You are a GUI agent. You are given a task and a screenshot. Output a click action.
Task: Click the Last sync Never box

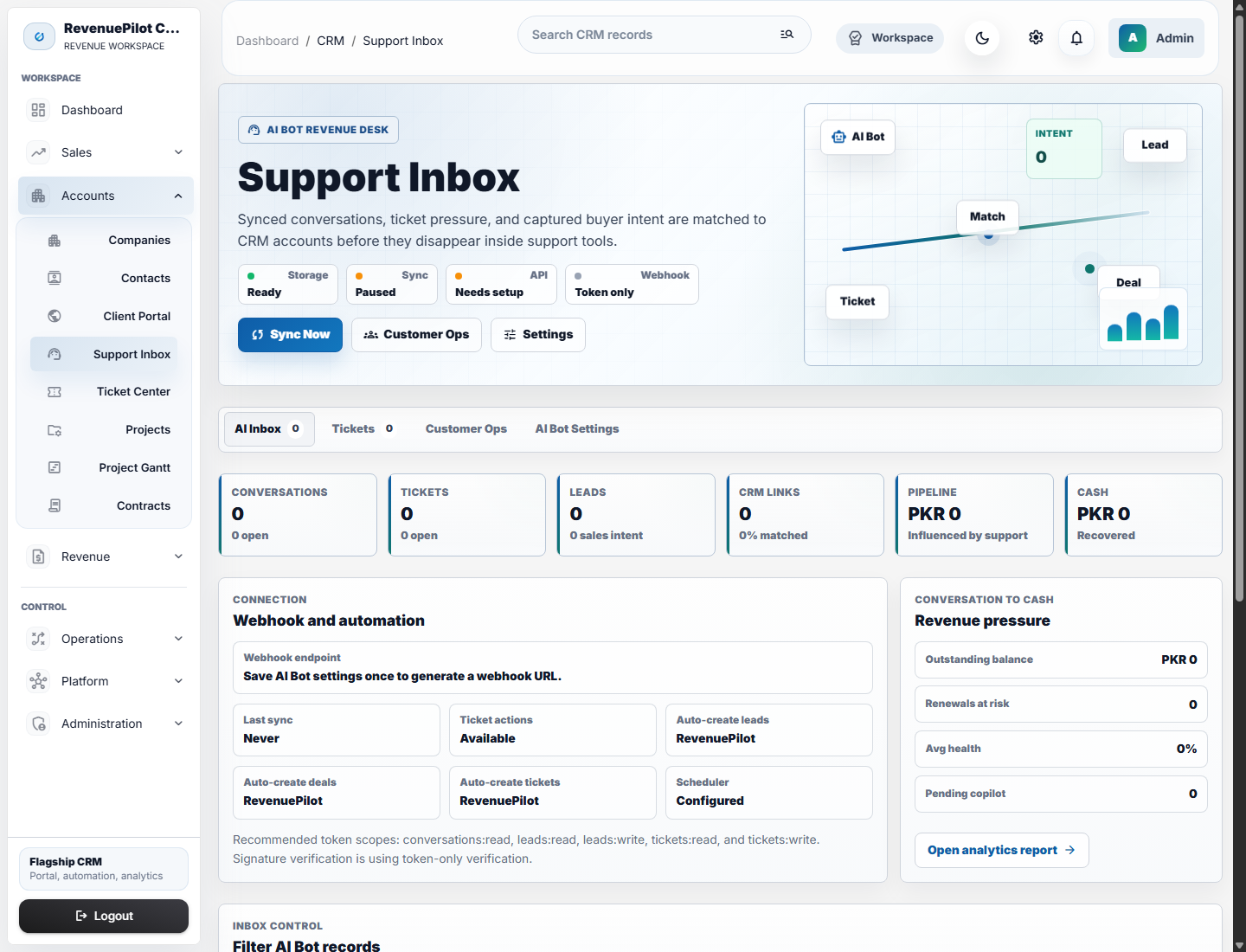tap(337, 730)
